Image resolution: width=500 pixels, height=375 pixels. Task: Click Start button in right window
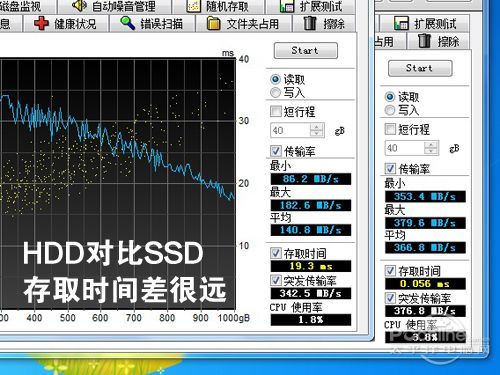pos(420,68)
